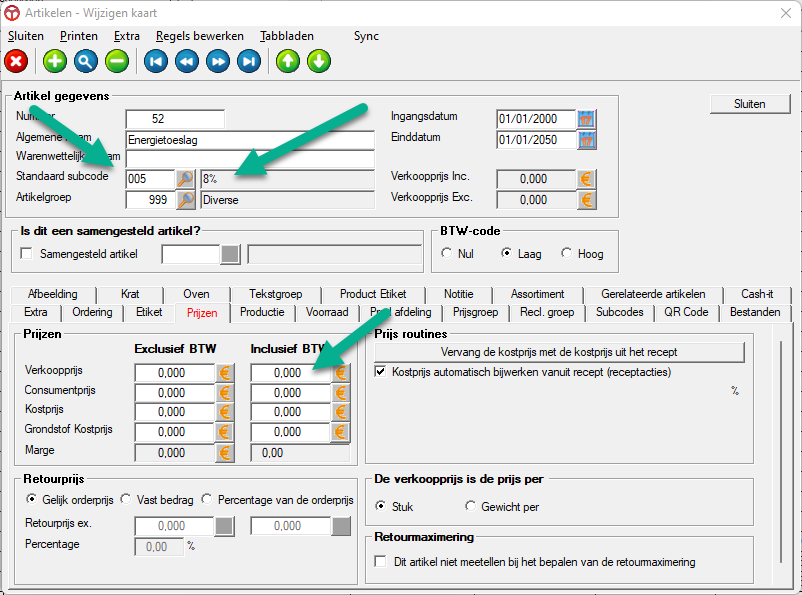Click euro icon beside Verkoopprijs Exc.
Viewport: 802px width, 595px height.
(586, 200)
